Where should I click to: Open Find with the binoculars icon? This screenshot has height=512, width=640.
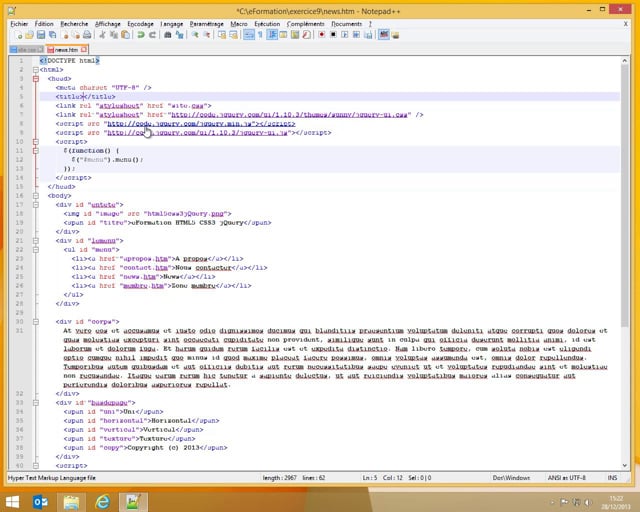pyautogui.click(x=168, y=35)
